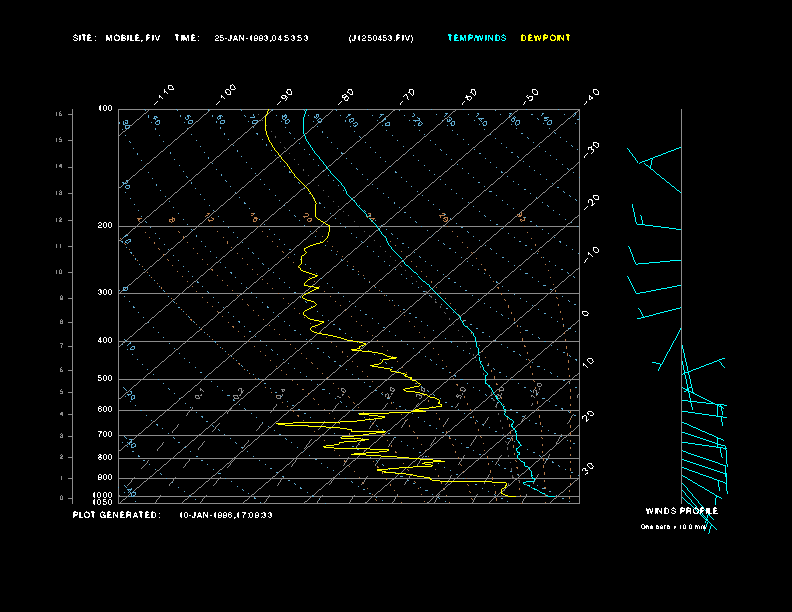Viewport: 792px width, 612px height.
Task: Select the MOBILE, FIV site name
Action: coord(133,38)
